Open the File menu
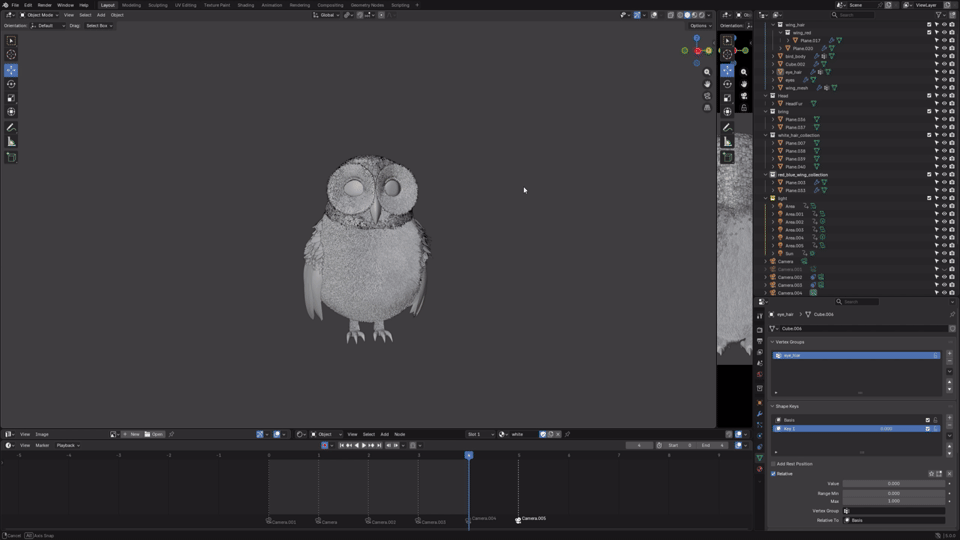The height and width of the screenshot is (540, 960). tap(15, 5)
